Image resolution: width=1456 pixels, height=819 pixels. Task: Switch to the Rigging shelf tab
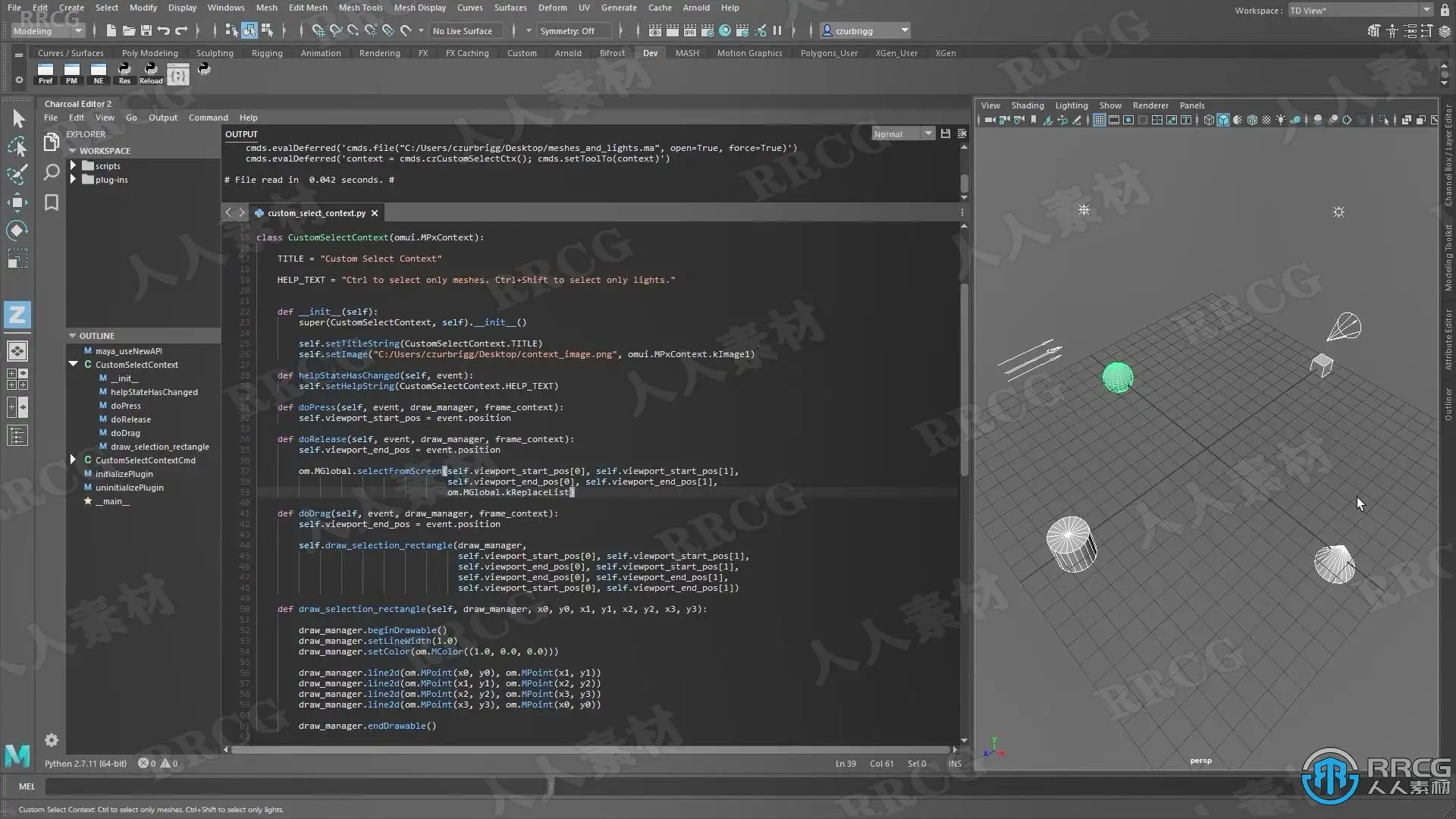266,53
